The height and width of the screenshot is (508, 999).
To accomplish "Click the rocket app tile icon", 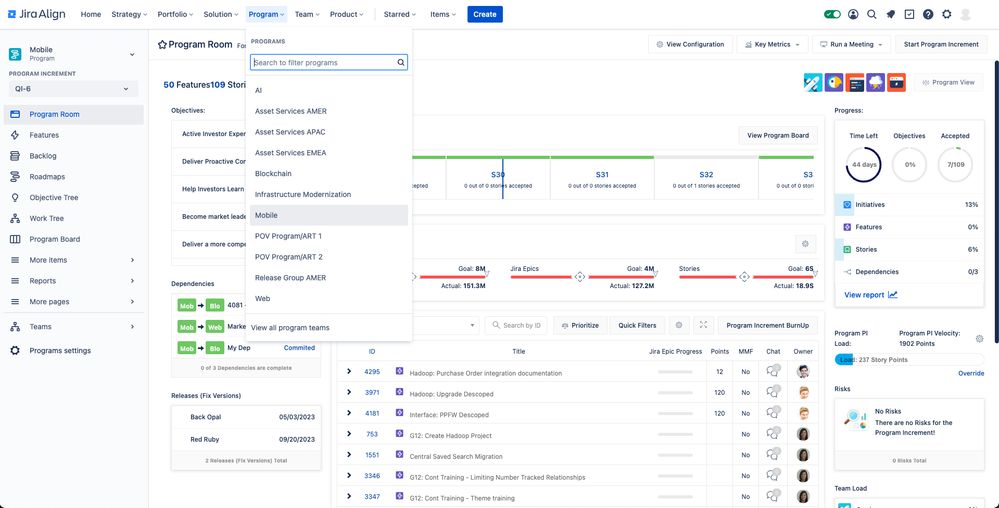I will pos(814,82).
